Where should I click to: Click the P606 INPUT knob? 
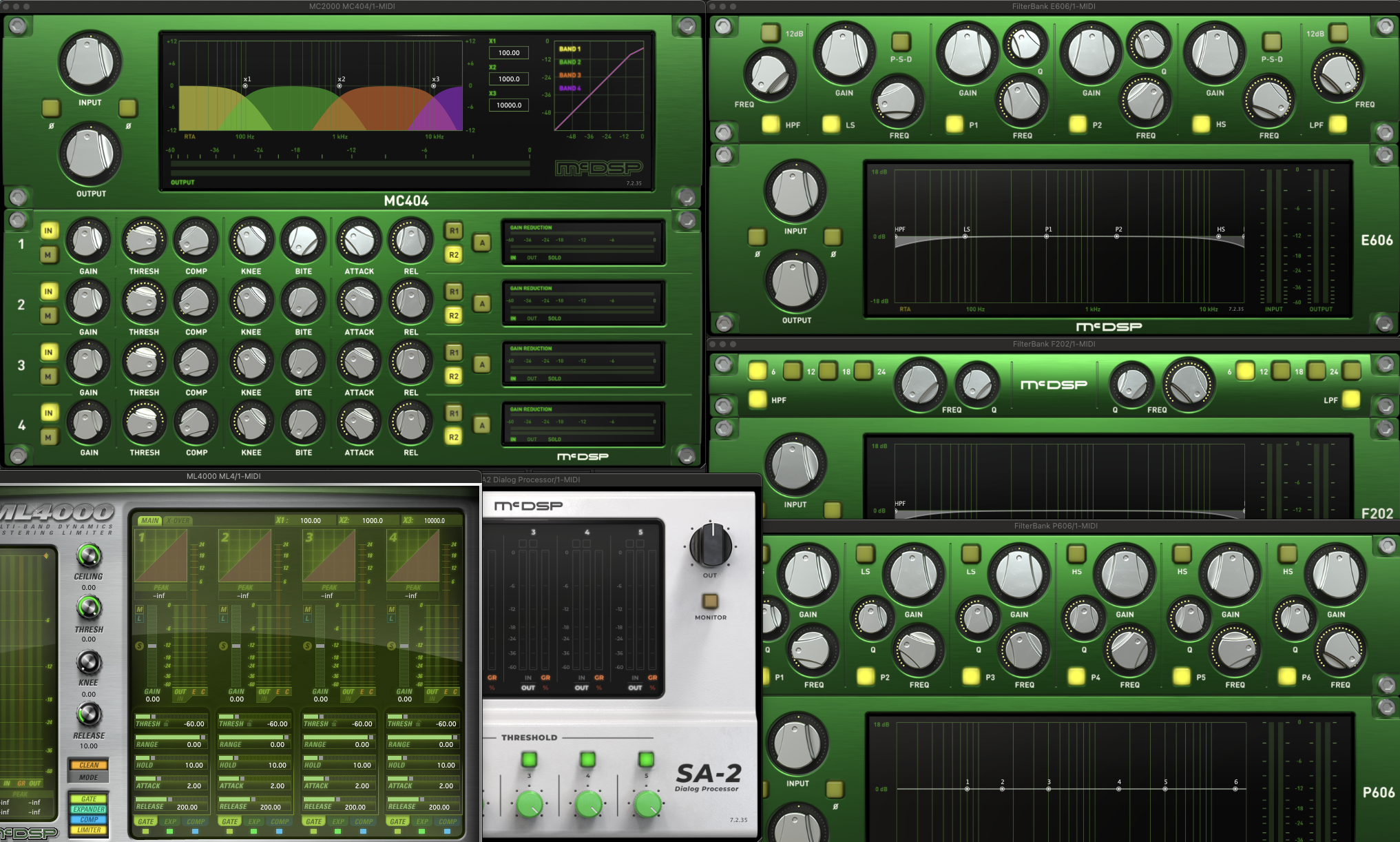pyautogui.click(x=797, y=743)
